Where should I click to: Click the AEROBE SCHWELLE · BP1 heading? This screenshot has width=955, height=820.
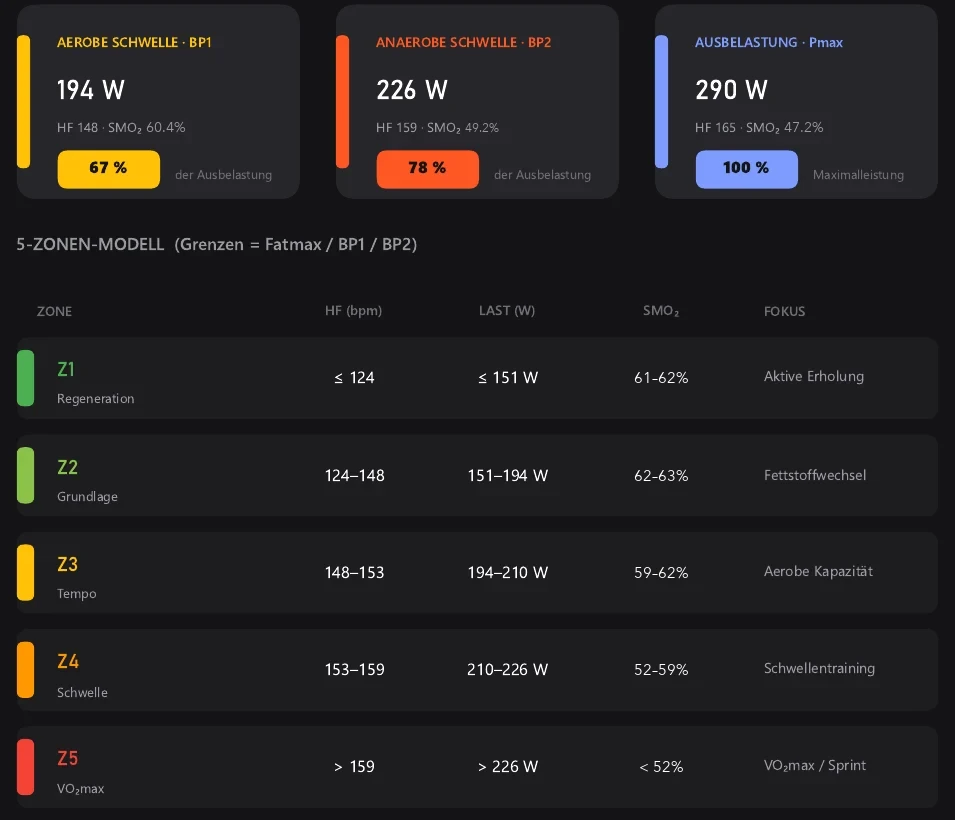[134, 42]
